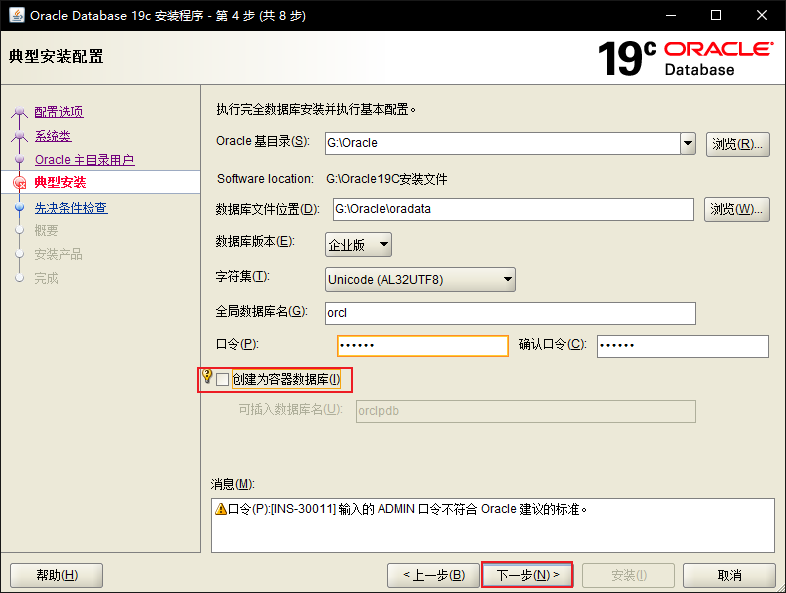This screenshot has width=786, height=593.
Task: Open the 数据库版本 企业版 dropdown
Action: [358, 245]
